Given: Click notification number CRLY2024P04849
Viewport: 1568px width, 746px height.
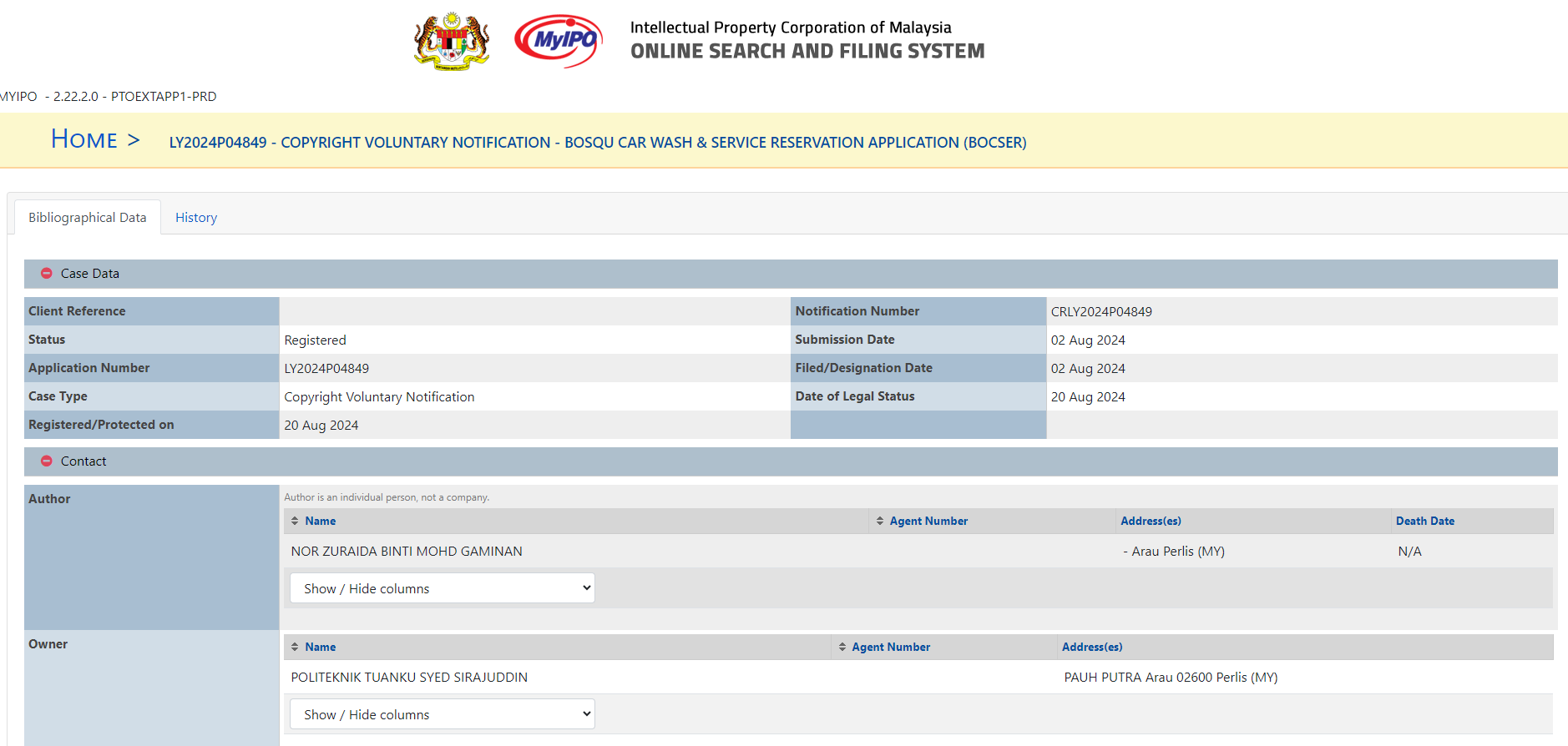Looking at the screenshot, I should [x=1101, y=312].
